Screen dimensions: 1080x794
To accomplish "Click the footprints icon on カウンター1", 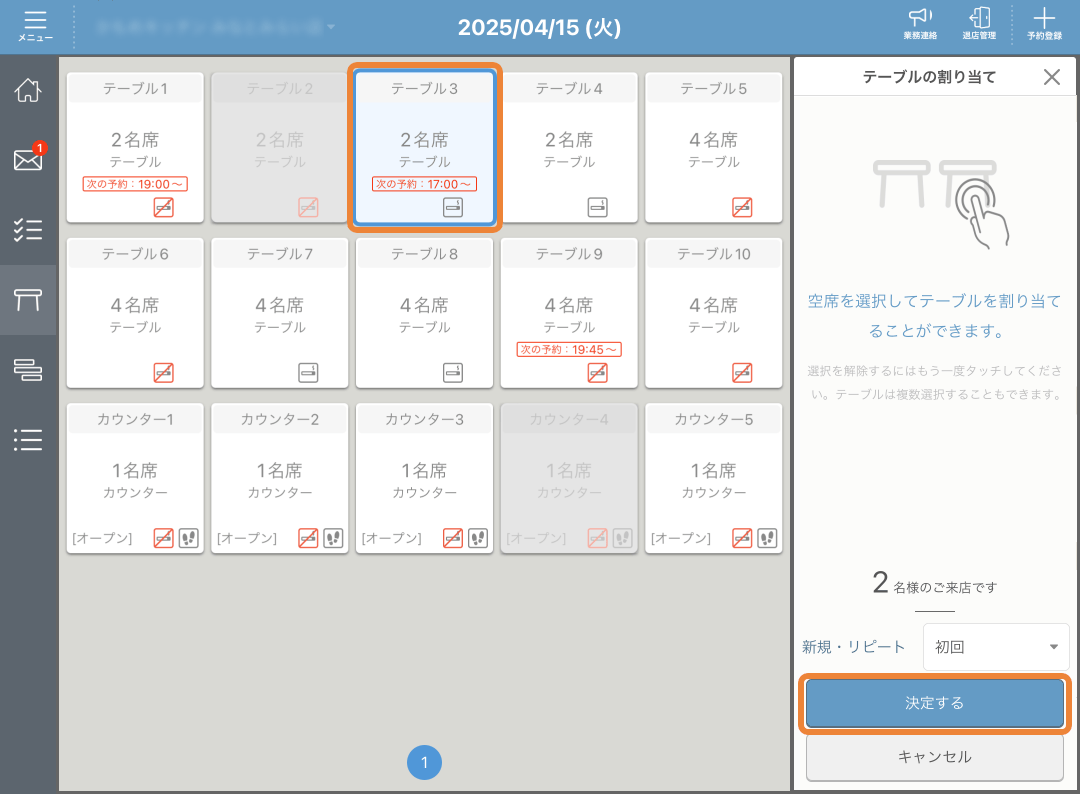I will pyautogui.click(x=189, y=538).
